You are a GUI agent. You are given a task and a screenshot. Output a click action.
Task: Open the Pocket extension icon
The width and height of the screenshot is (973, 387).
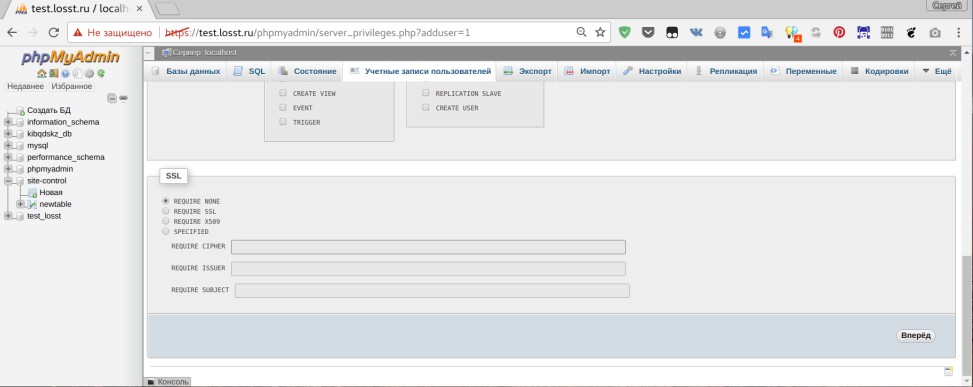tap(648, 32)
